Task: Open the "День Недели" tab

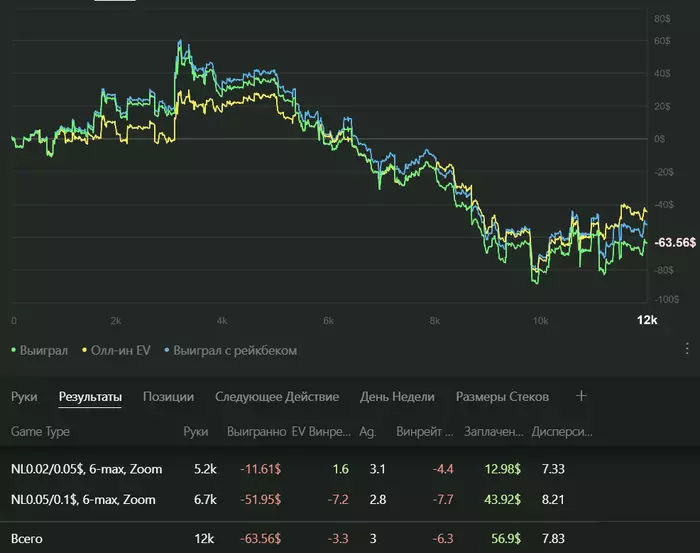Action: pyautogui.click(x=397, y=397)
